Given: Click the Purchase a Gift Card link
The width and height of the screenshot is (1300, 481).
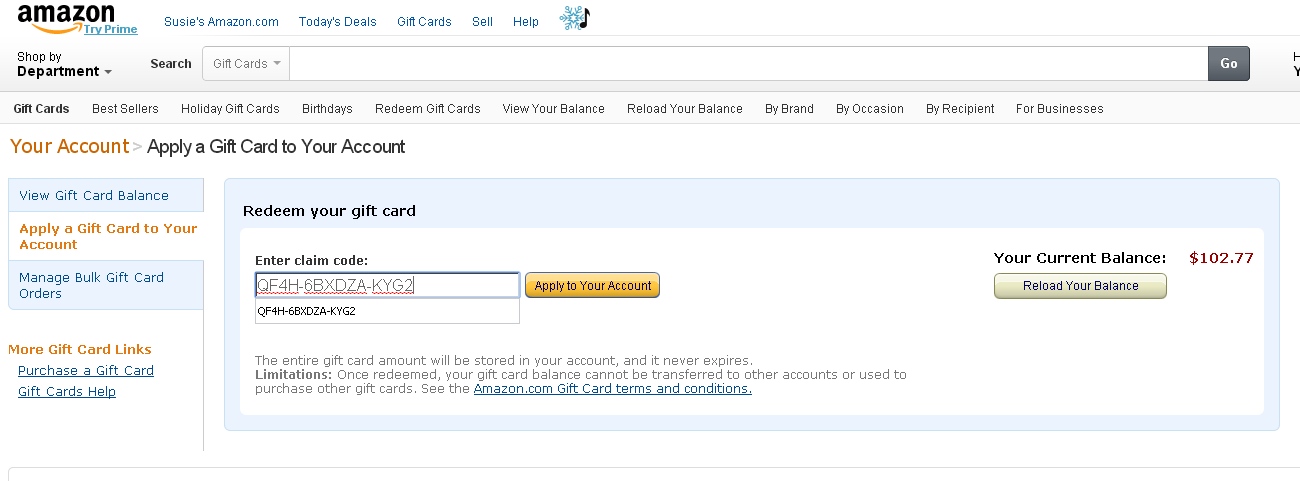Looking at the screenshot, I should coord(86,370).
